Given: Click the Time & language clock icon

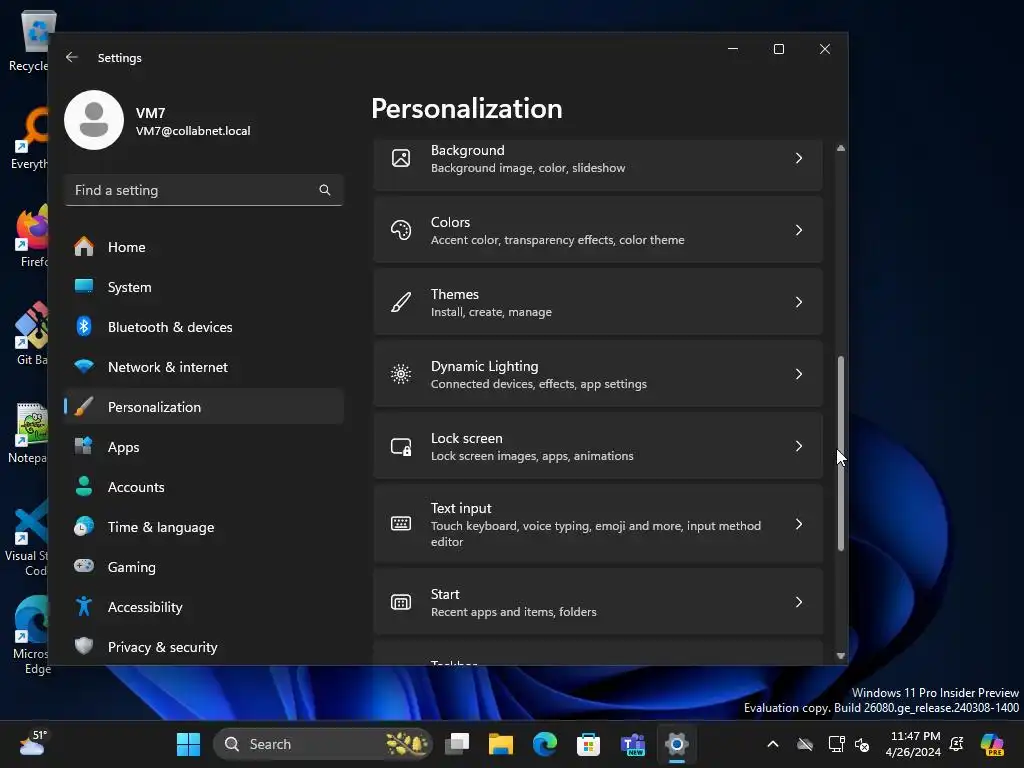Looking at the screenshot, I should [84, 526].
